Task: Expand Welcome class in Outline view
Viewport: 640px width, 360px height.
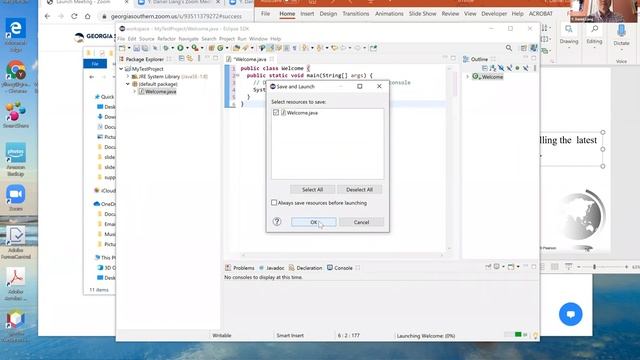Action: tap(467, 77)
